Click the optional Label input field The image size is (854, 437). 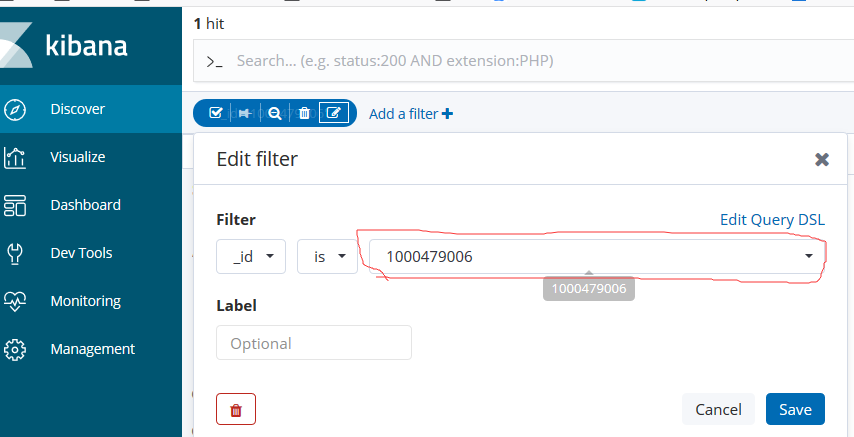314,343
